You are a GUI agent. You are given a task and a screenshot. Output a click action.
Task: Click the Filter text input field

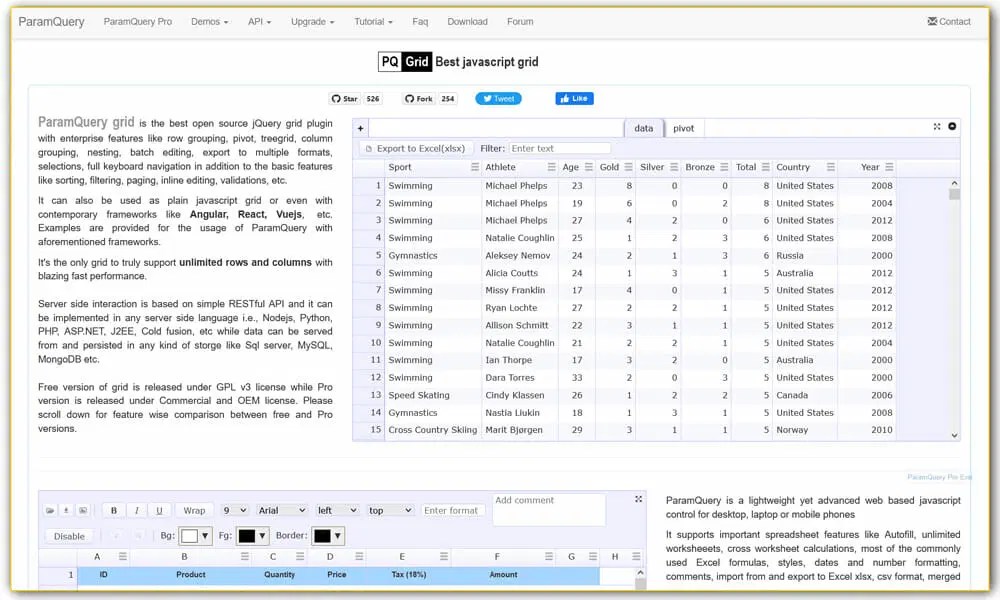click(560, 147)
